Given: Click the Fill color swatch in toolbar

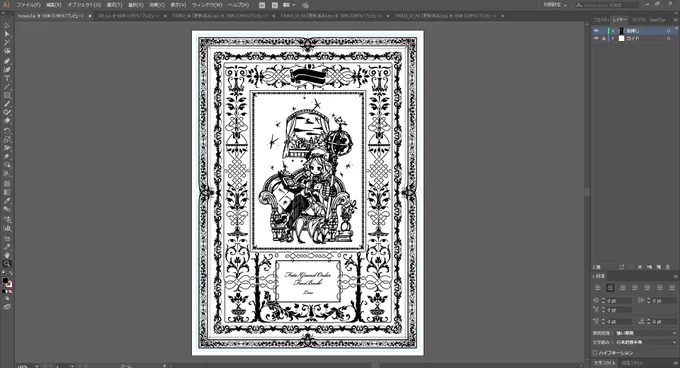Looking at the screenshot, I should (x=5, y=281).
